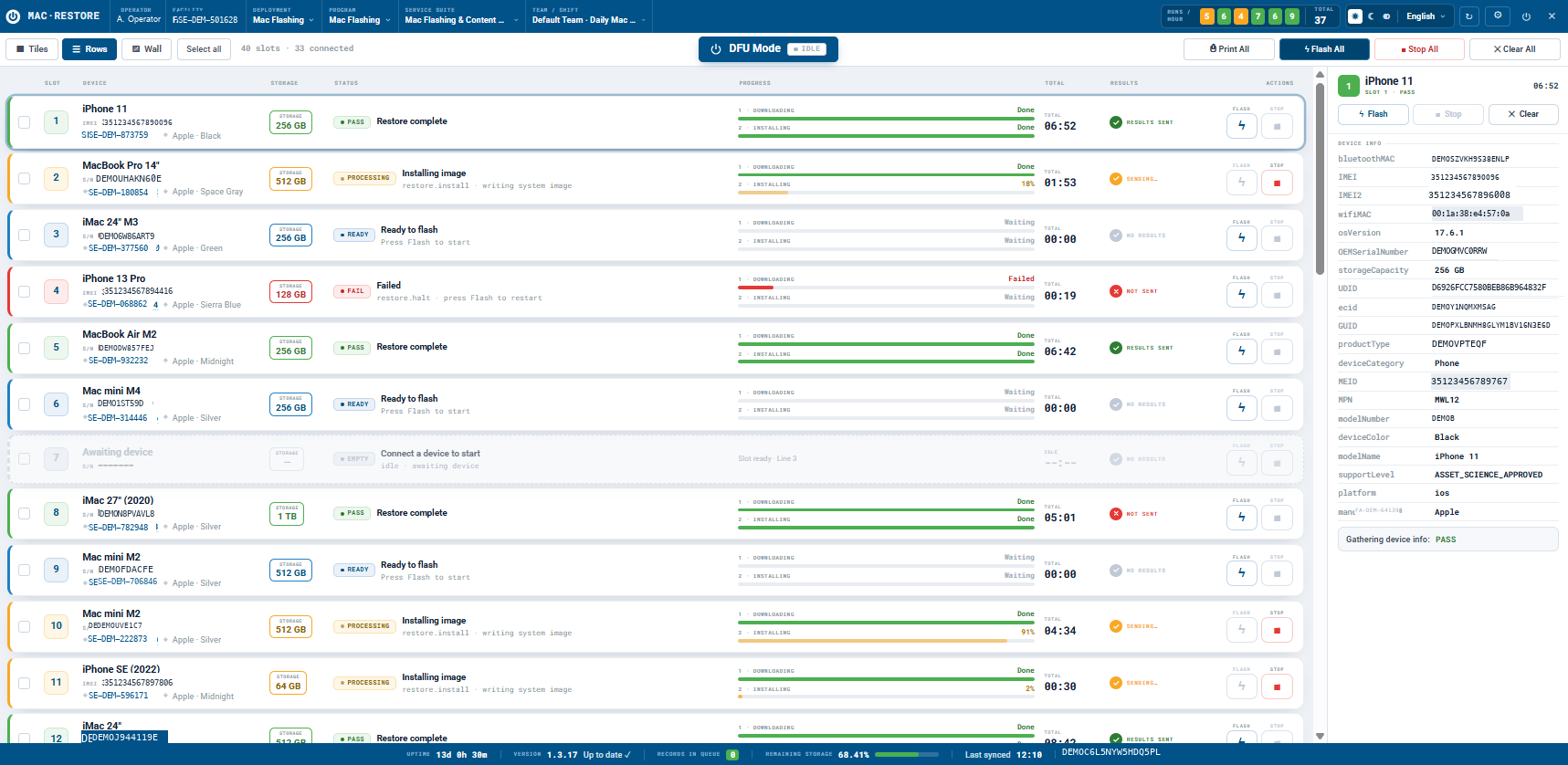Stop the MacBook Pro 14" flashing process
Viewport: 1568px width, 765px height.
(x=1277, y=183)
